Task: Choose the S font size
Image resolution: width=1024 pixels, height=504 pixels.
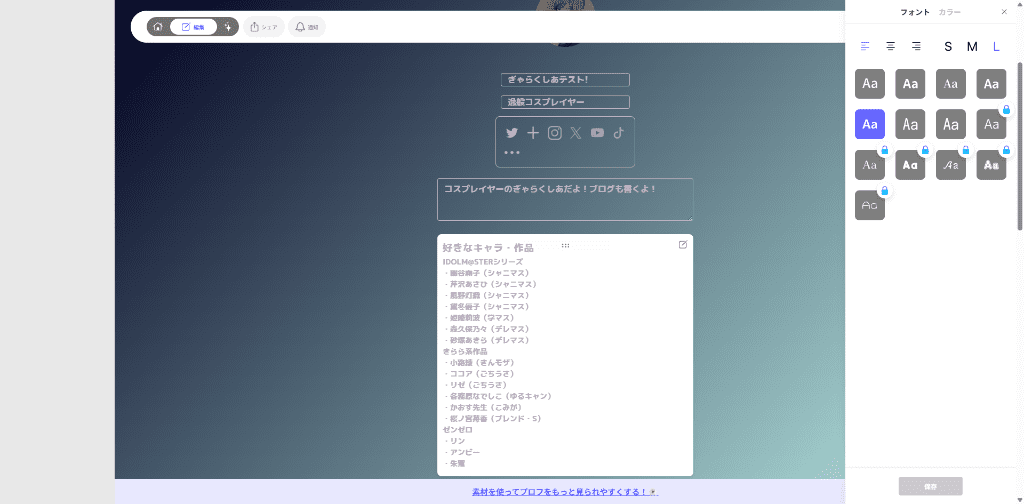Action: click(948, 46)
